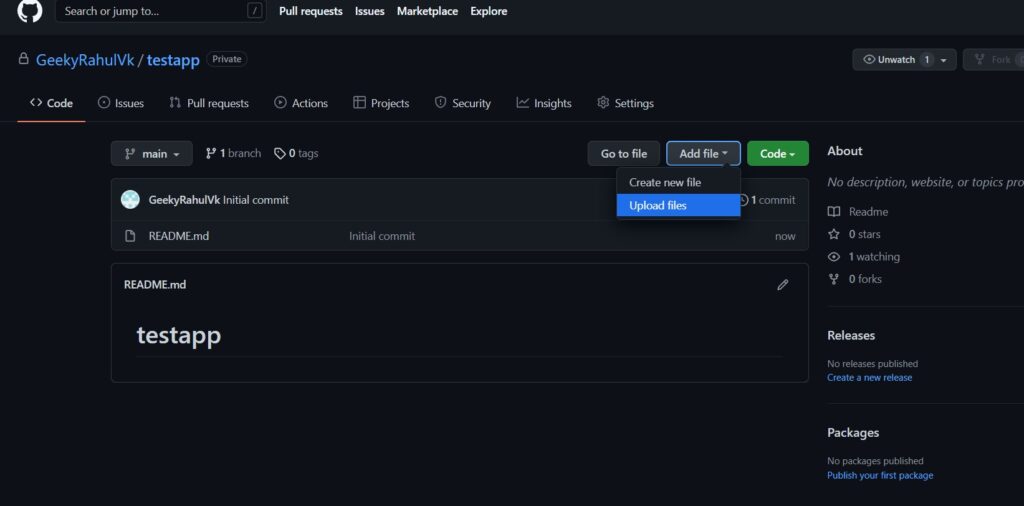Click the README.md box header title
The width and height of the screenshot is (1024, 506).
[155, 285]
